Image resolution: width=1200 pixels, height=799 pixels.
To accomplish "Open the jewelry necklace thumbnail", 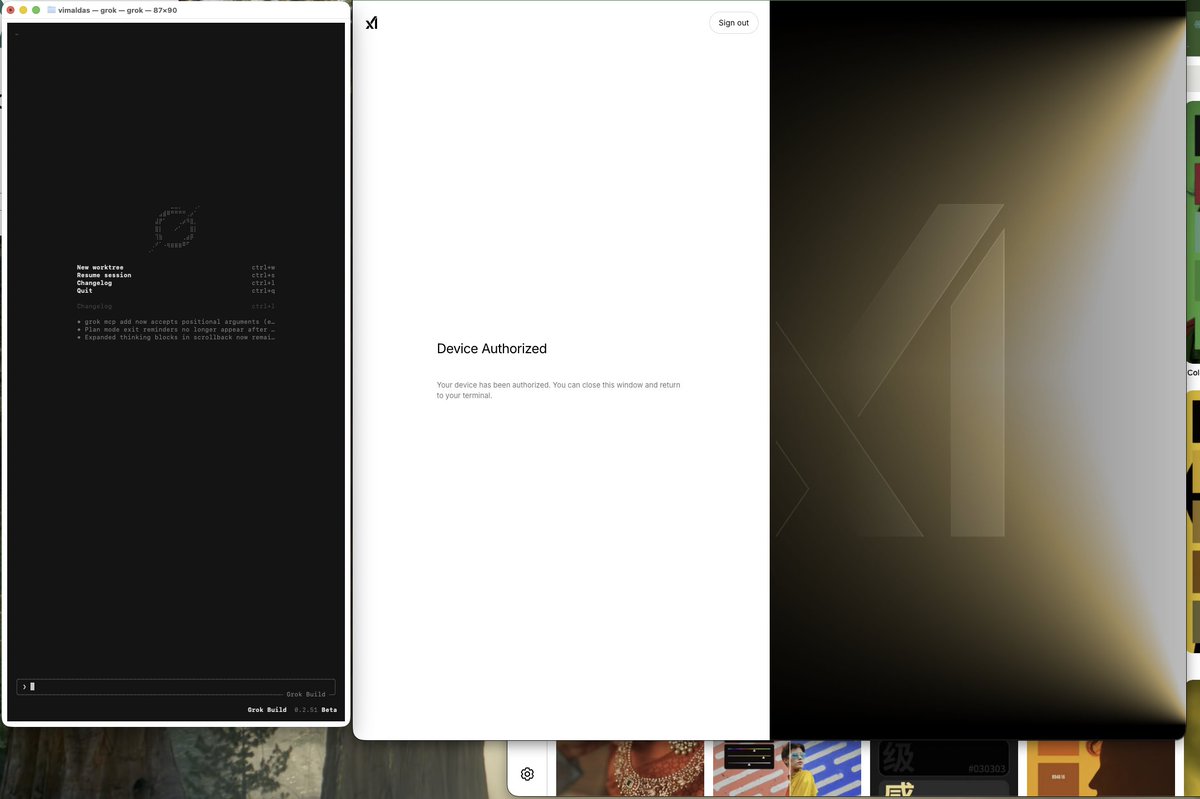I will point(630,768).
